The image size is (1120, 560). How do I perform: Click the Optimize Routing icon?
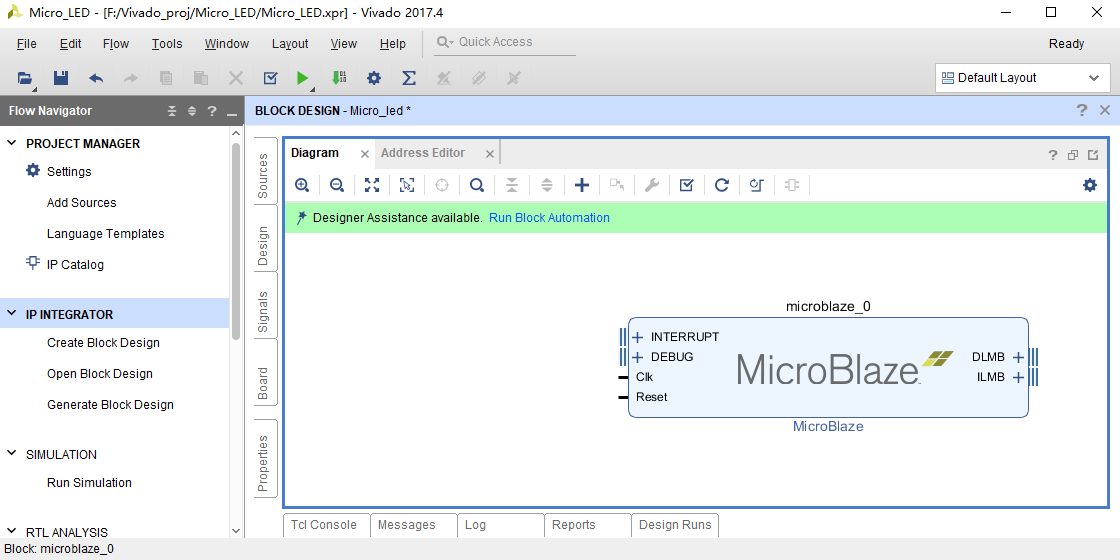[x=757, y=186]
